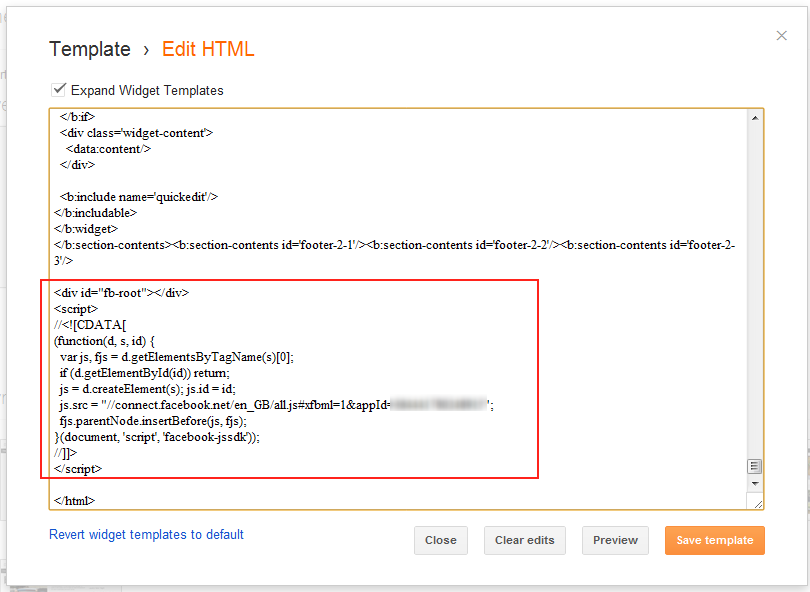810x592 pixels.
Task: Click the (function(d, s, id) { line
Action: (104, 341)
